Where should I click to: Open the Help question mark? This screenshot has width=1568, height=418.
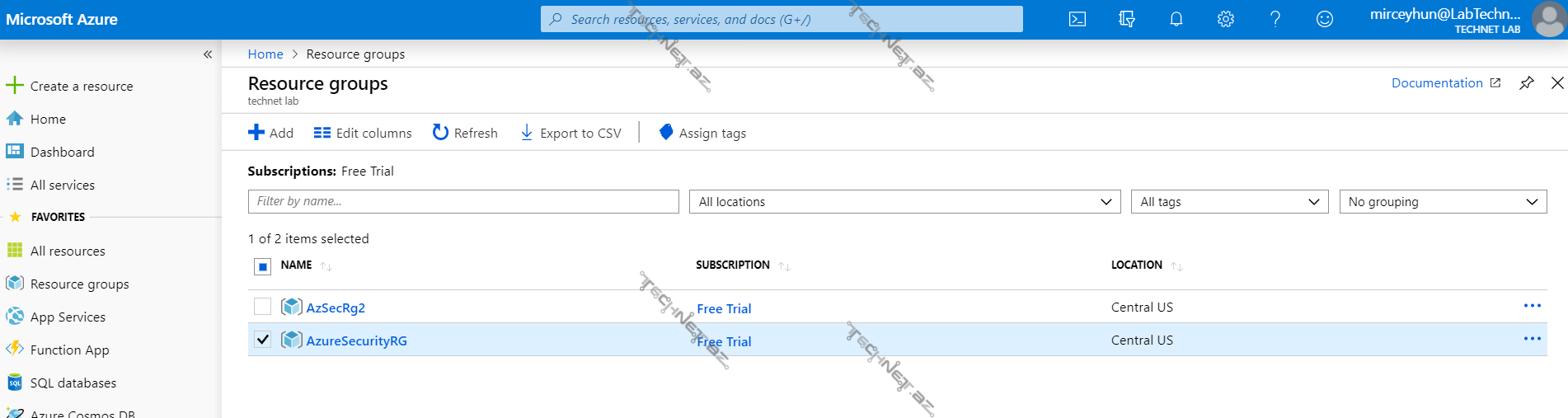click(x=1275, y=19)
